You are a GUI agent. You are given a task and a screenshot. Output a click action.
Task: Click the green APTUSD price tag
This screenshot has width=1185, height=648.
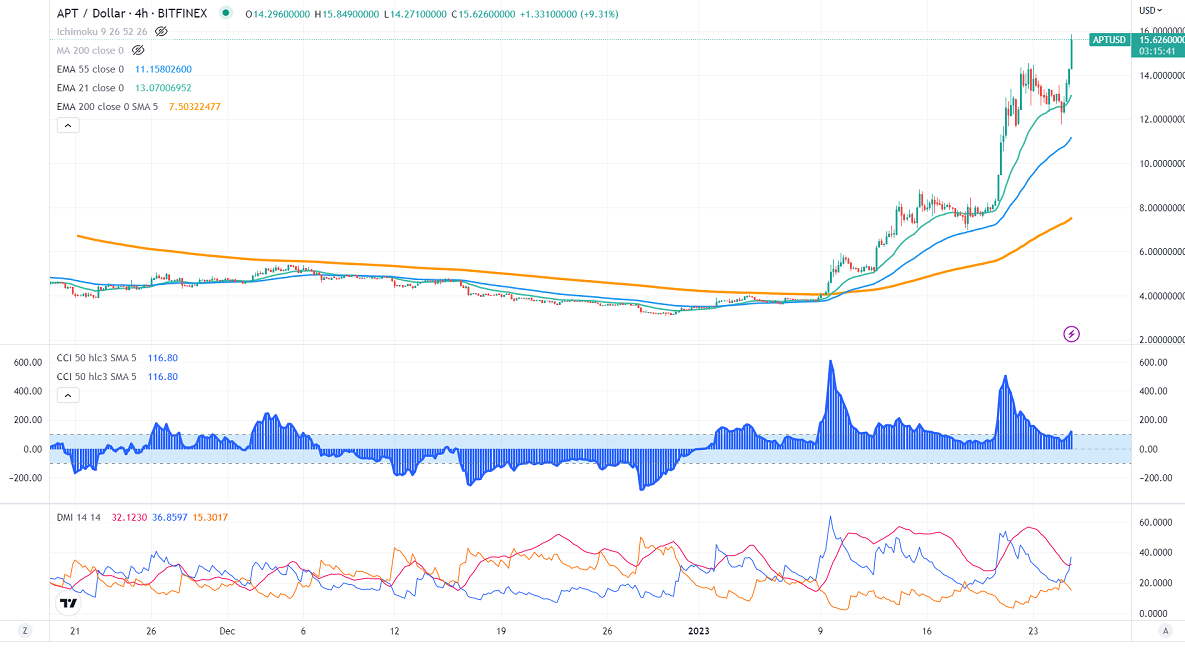point(1109,40)
